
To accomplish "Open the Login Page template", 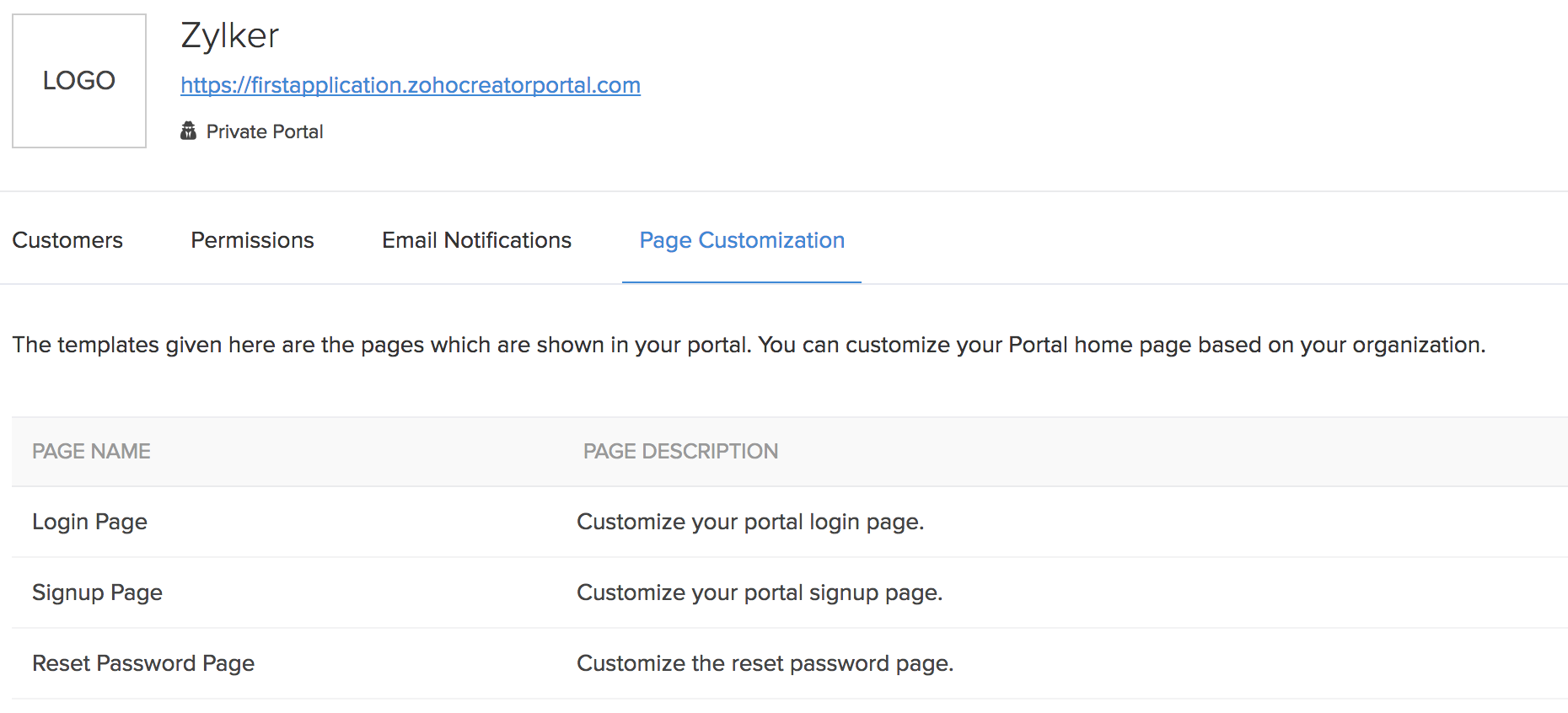I will click(x=89, y=522).
